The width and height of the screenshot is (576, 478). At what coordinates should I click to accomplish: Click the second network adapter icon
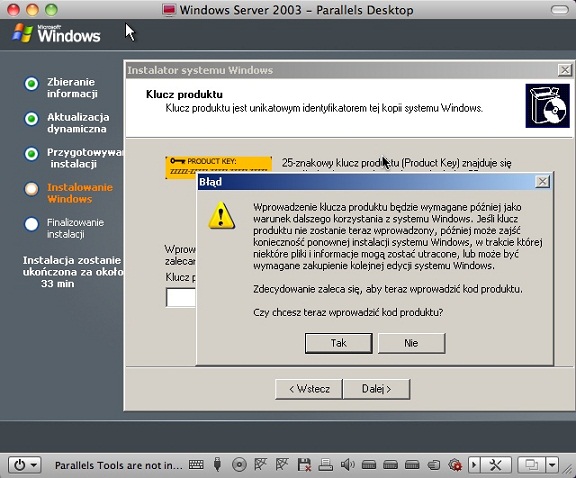(282, 465)
